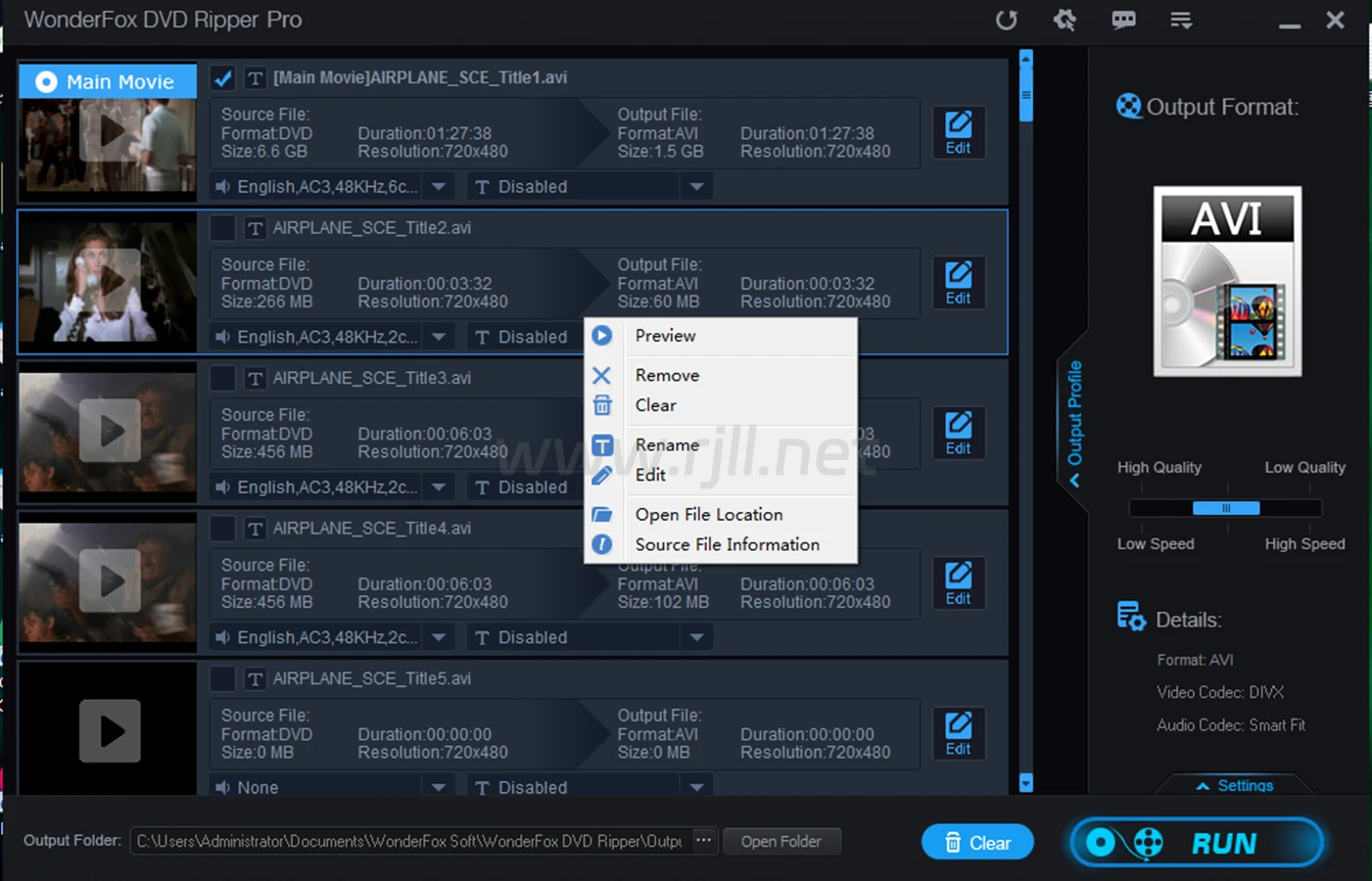This screenshot has height=881, width=1372.
Task: Open the title bar menu list icon
Action: [x=1181, y=21]
